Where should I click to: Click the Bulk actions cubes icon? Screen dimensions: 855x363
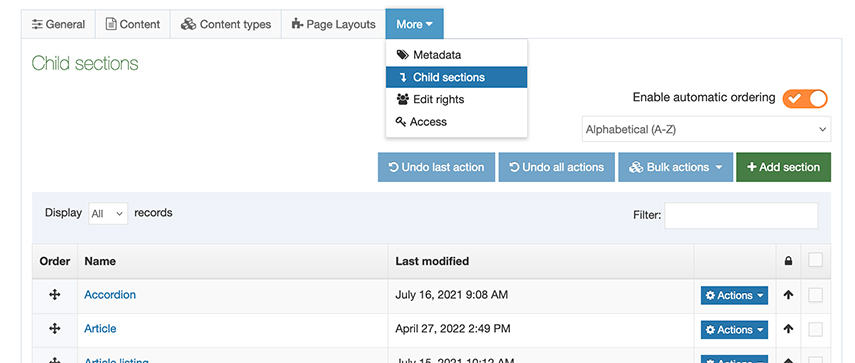[636, 167]
